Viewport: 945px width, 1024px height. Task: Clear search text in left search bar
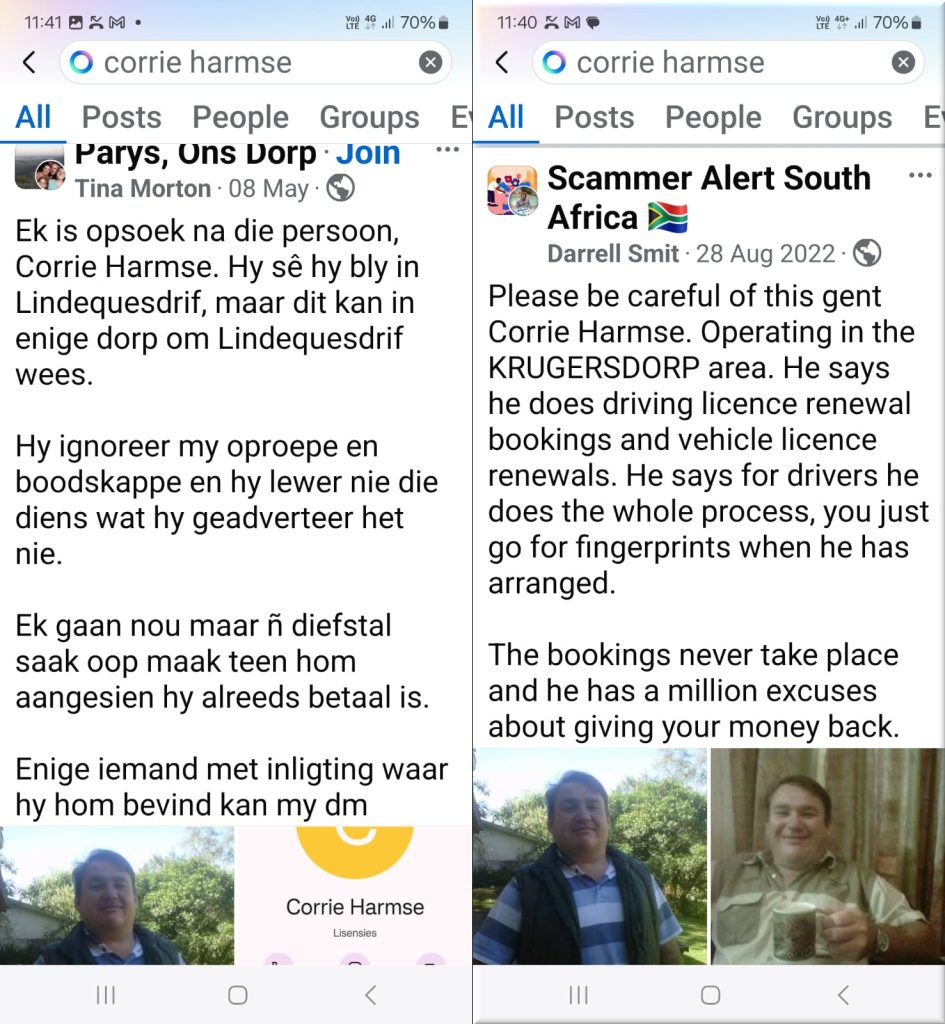pyautogui.click(x=430, y=62)
